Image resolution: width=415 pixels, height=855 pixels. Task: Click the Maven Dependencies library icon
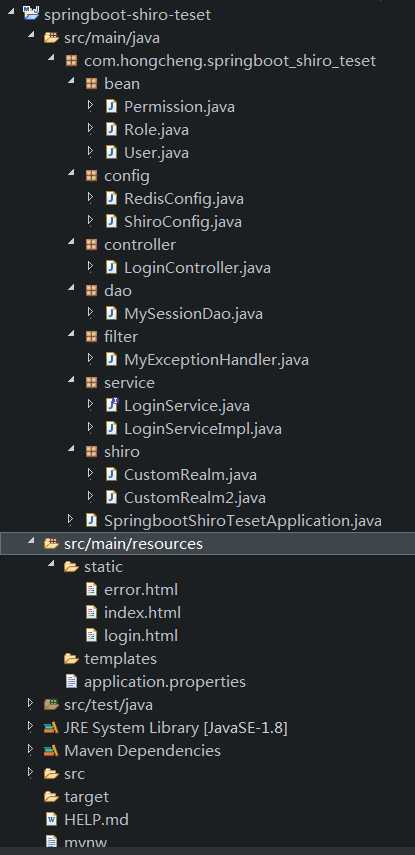pyautogui.click(x=51, y=750)
